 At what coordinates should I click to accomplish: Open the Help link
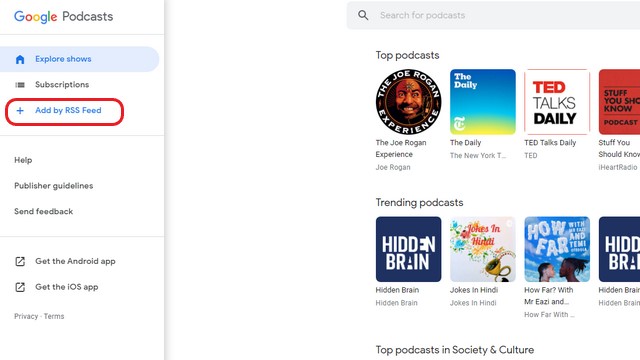point(23,160)
